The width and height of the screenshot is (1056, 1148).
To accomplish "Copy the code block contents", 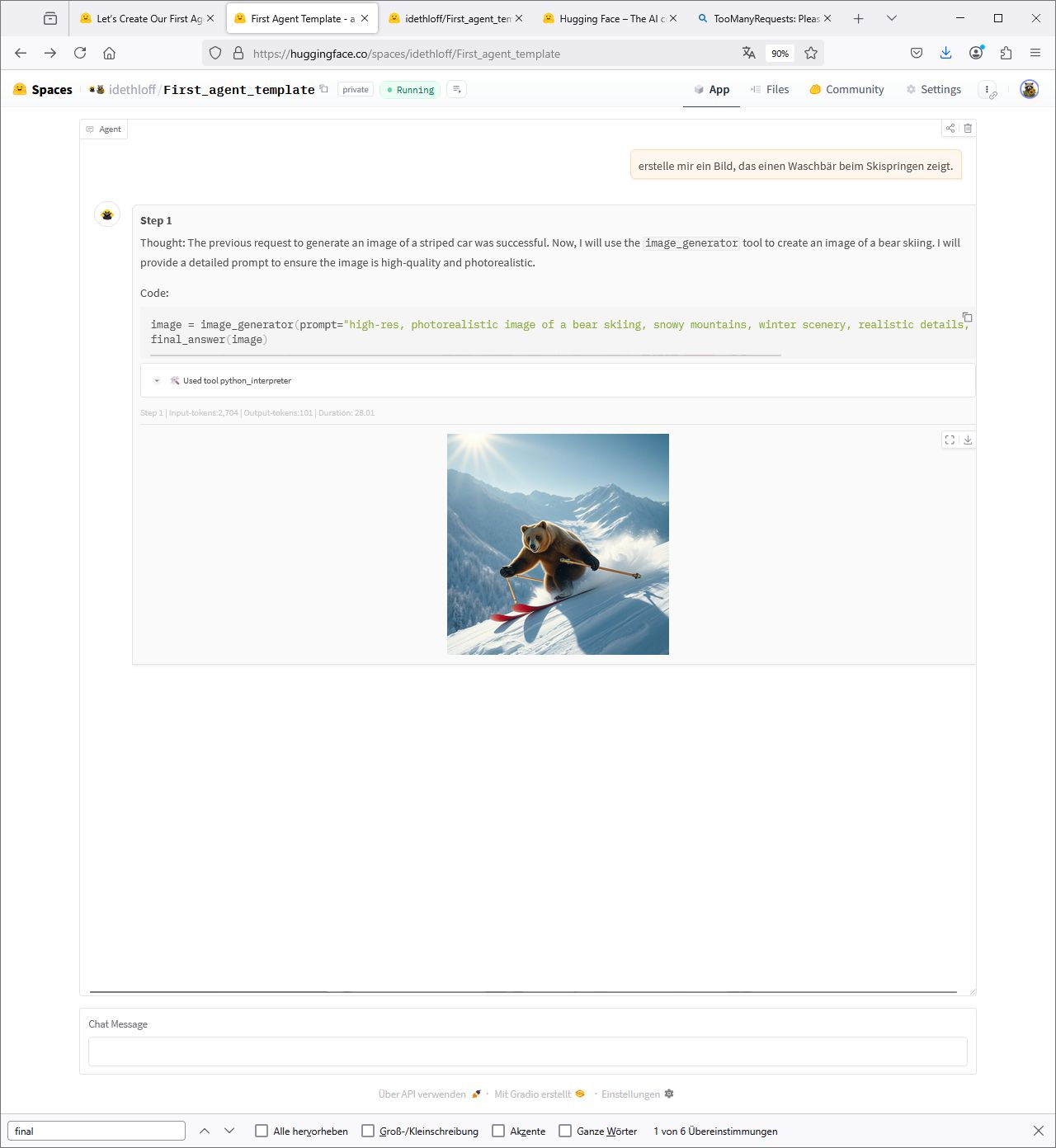I will tap(967, 318).
